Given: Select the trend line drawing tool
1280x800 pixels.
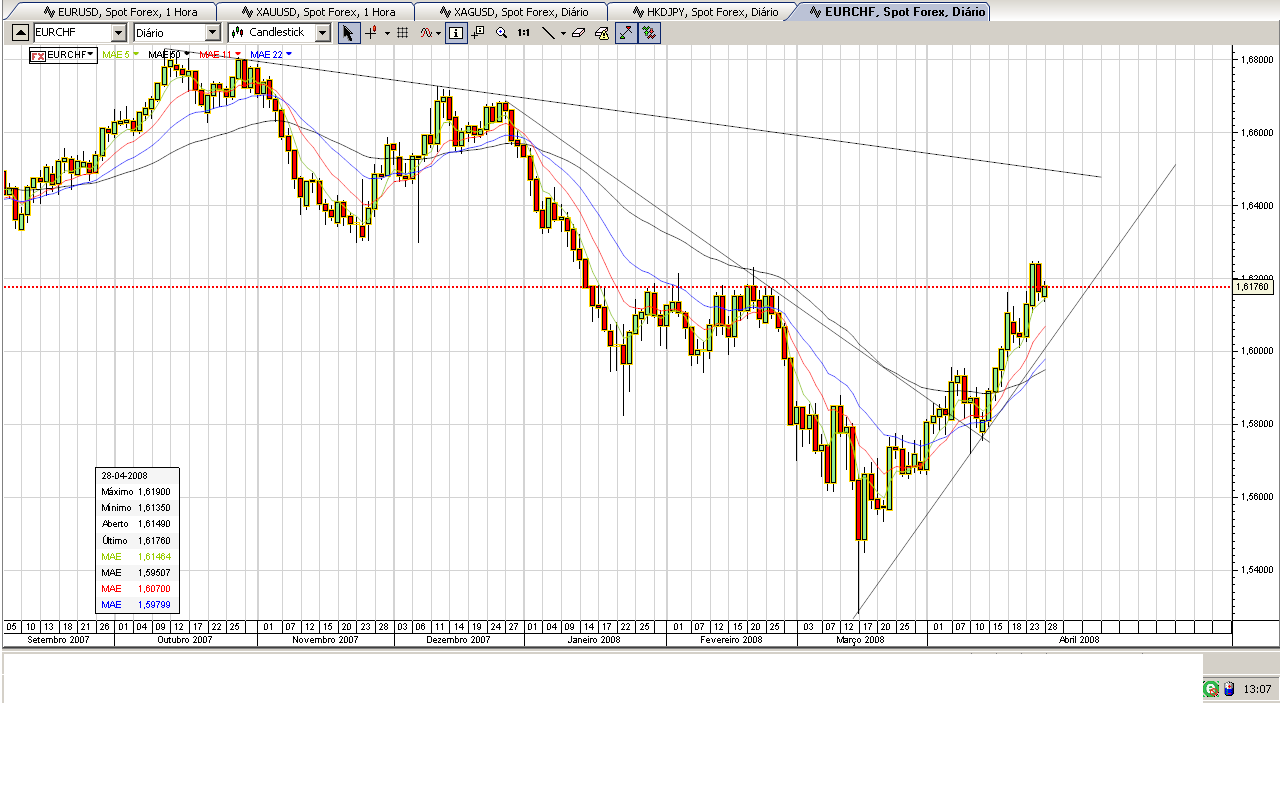Looking at the screenshot, I should pos(548,33).
